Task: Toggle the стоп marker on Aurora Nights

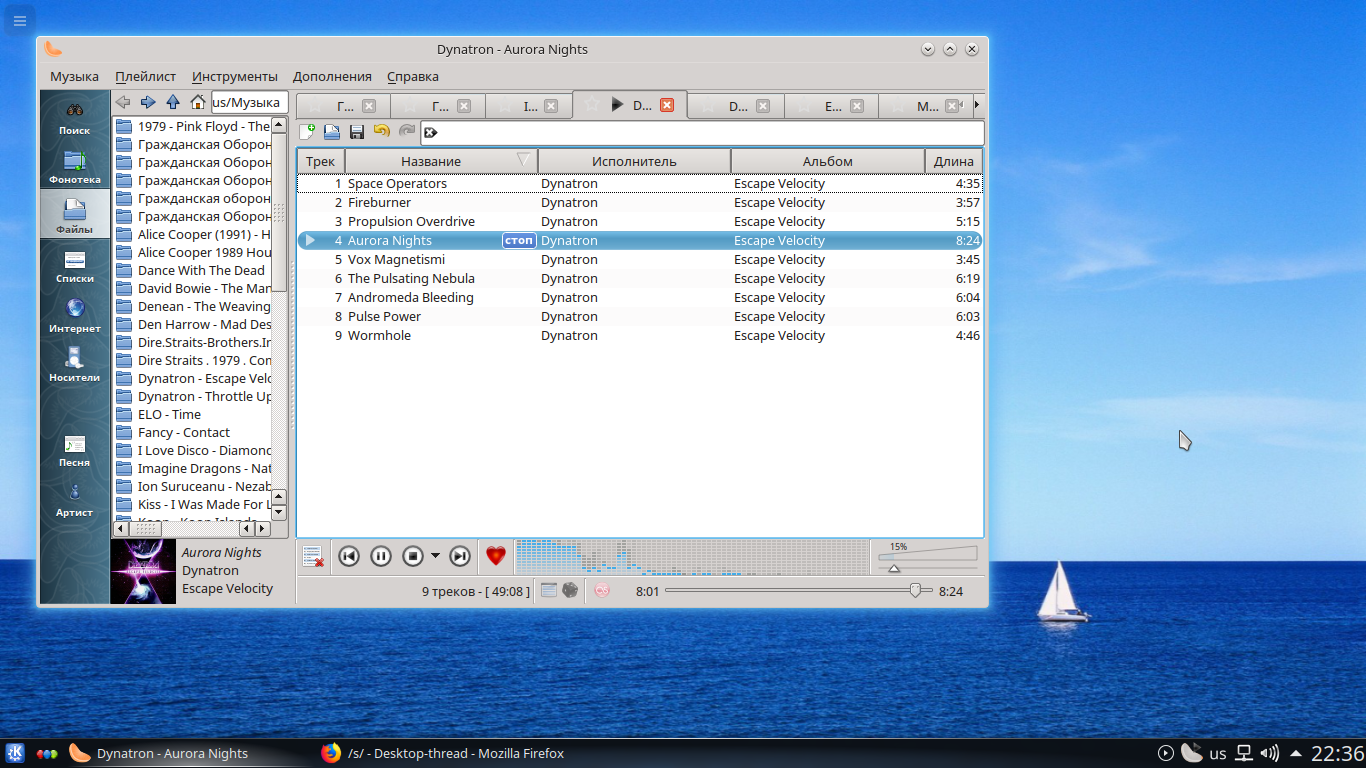Action: [518, 240]
